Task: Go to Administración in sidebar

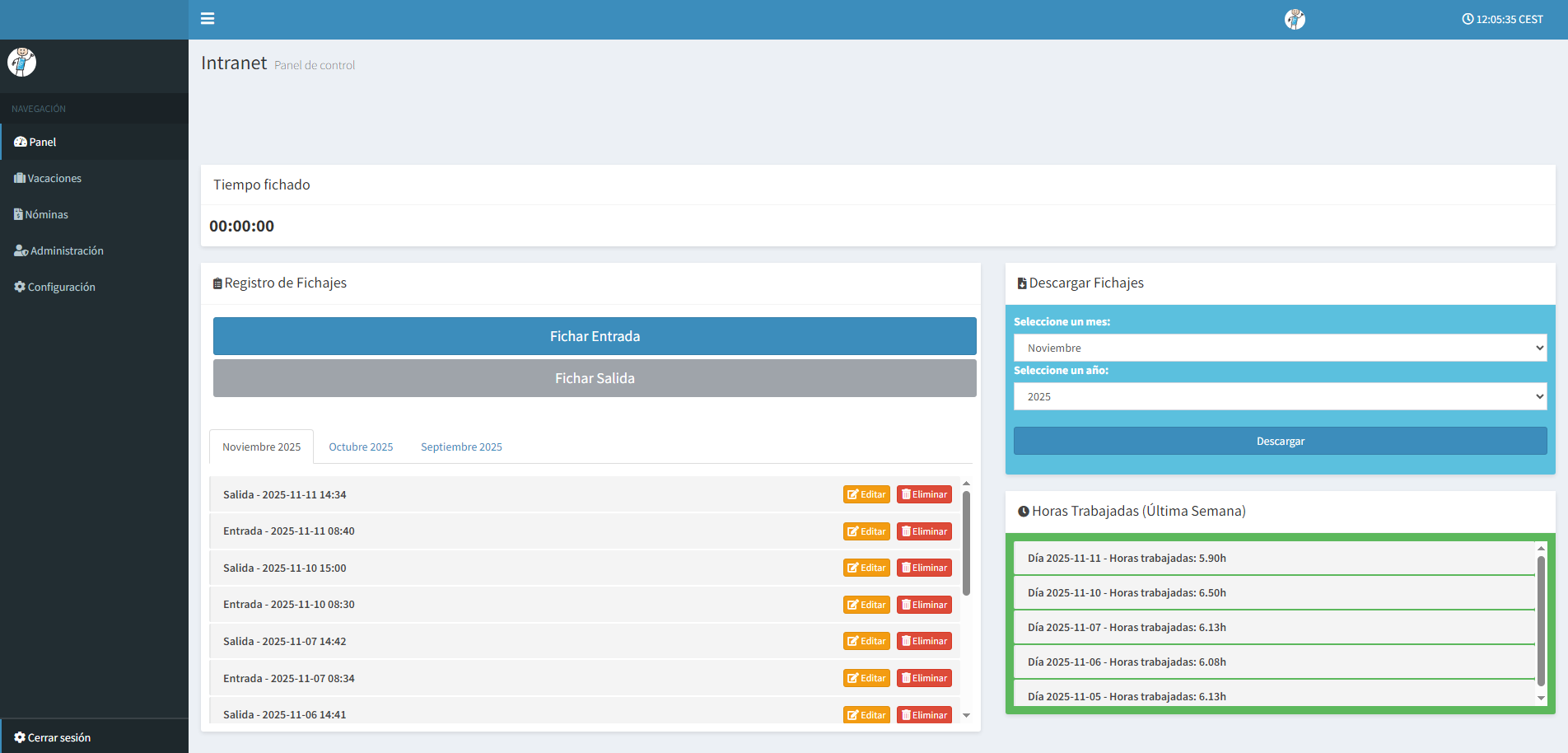Action: click(x=66, y=250)
